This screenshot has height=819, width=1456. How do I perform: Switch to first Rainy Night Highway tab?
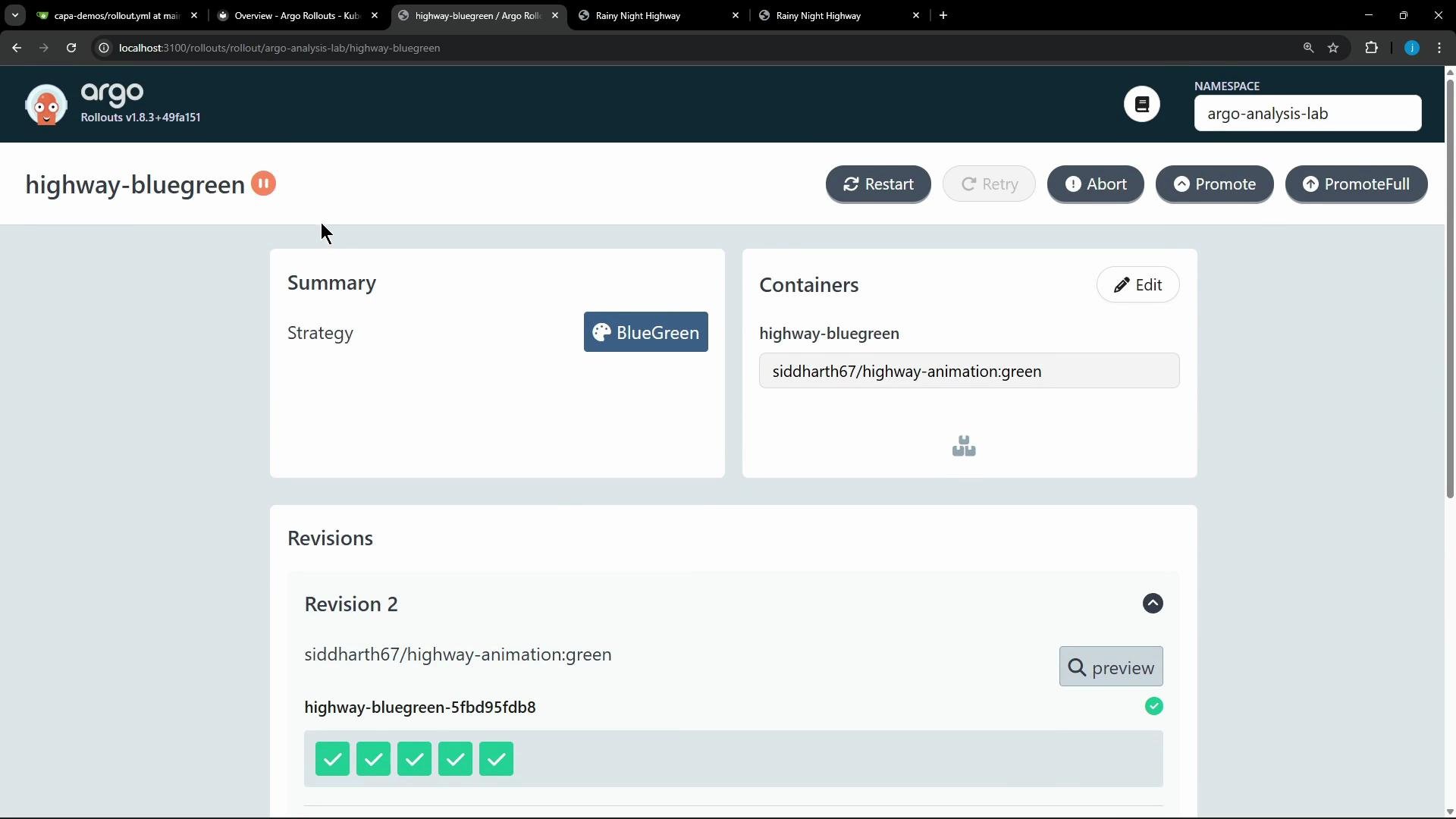658,15
